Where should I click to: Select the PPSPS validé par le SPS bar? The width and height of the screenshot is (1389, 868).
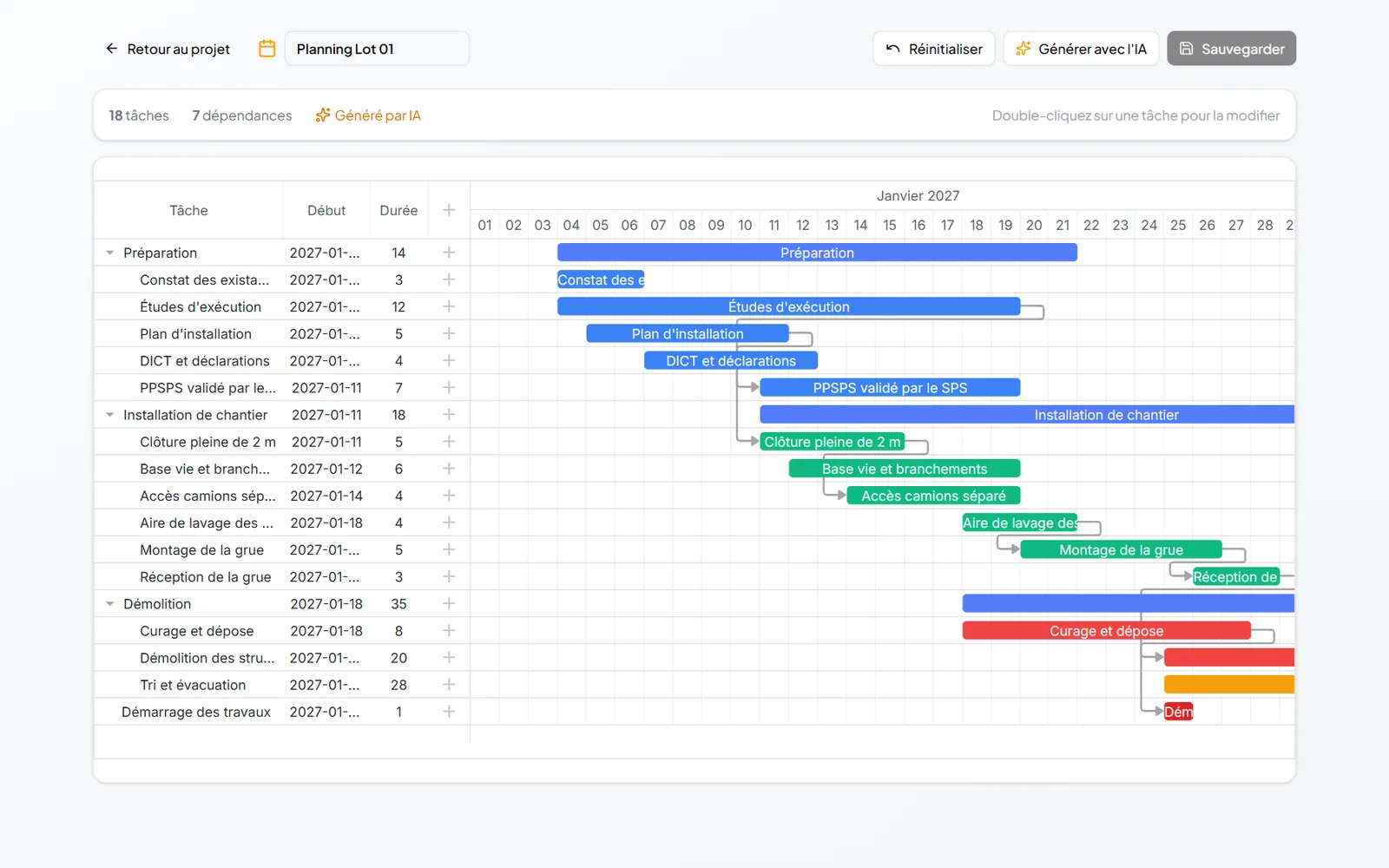pyautogui.click(x=890, y=387)
